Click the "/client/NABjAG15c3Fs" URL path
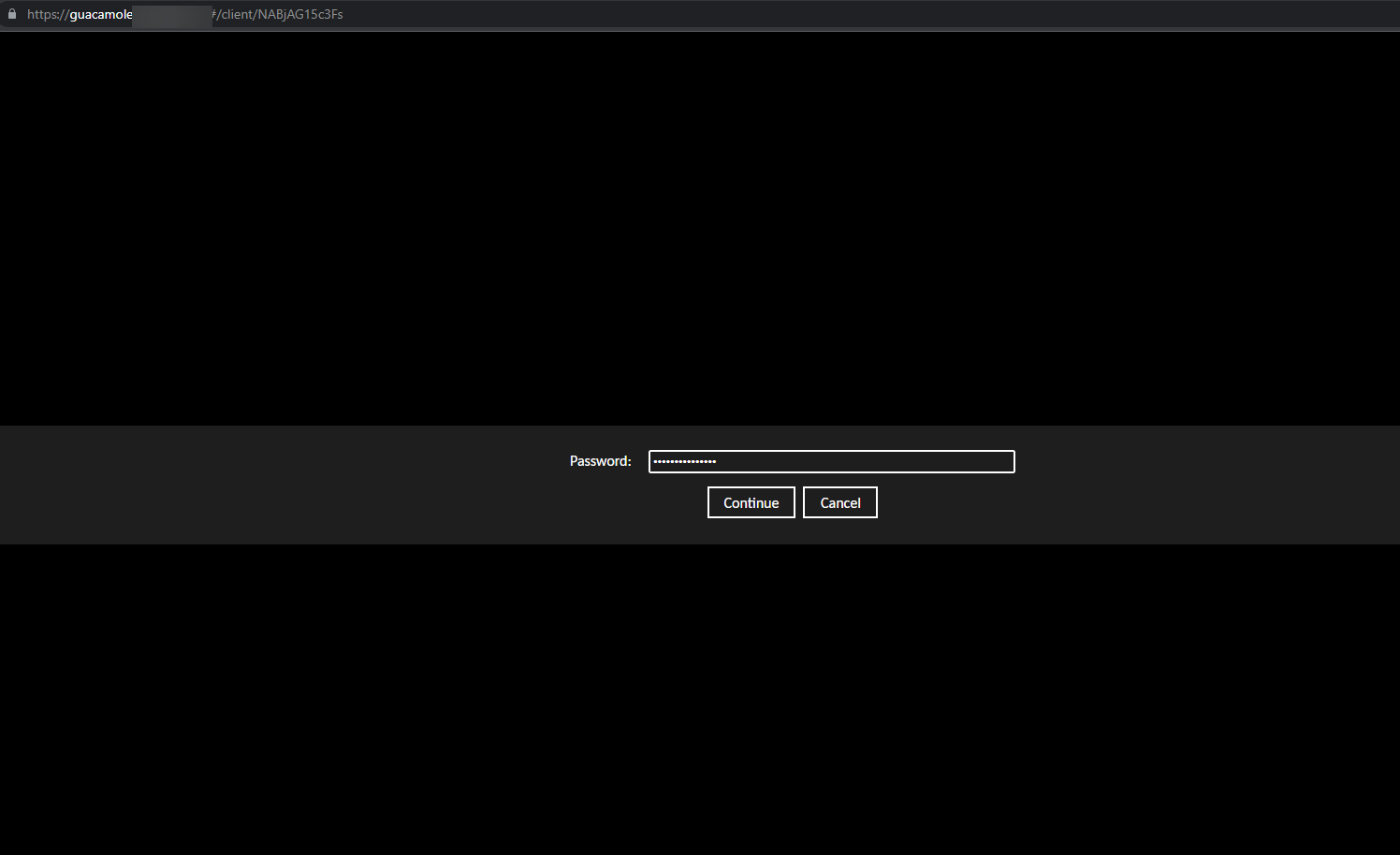1400x855 pixels. click(281, 14)
